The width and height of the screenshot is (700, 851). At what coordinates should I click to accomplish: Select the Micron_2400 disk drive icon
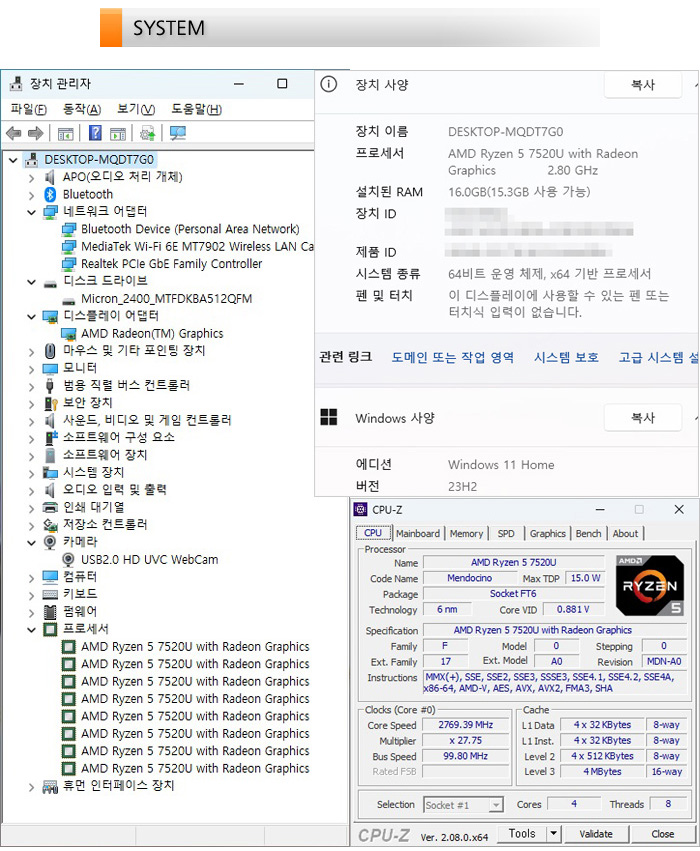(x=68, y=300)
